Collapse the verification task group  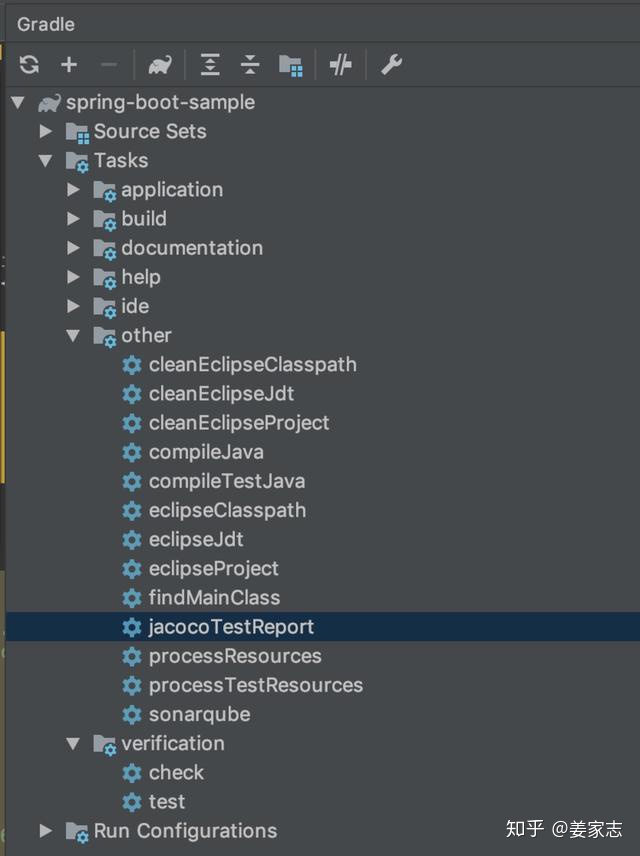coord(73,743)
